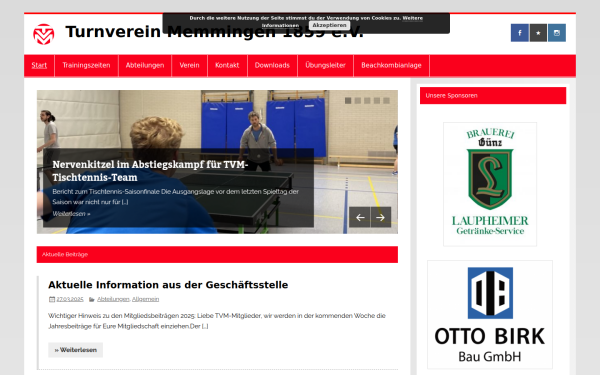The width and height of the screenshot is (600, 375).
Task: Click the post date 27.03.2025
Action: coord(70,299)
